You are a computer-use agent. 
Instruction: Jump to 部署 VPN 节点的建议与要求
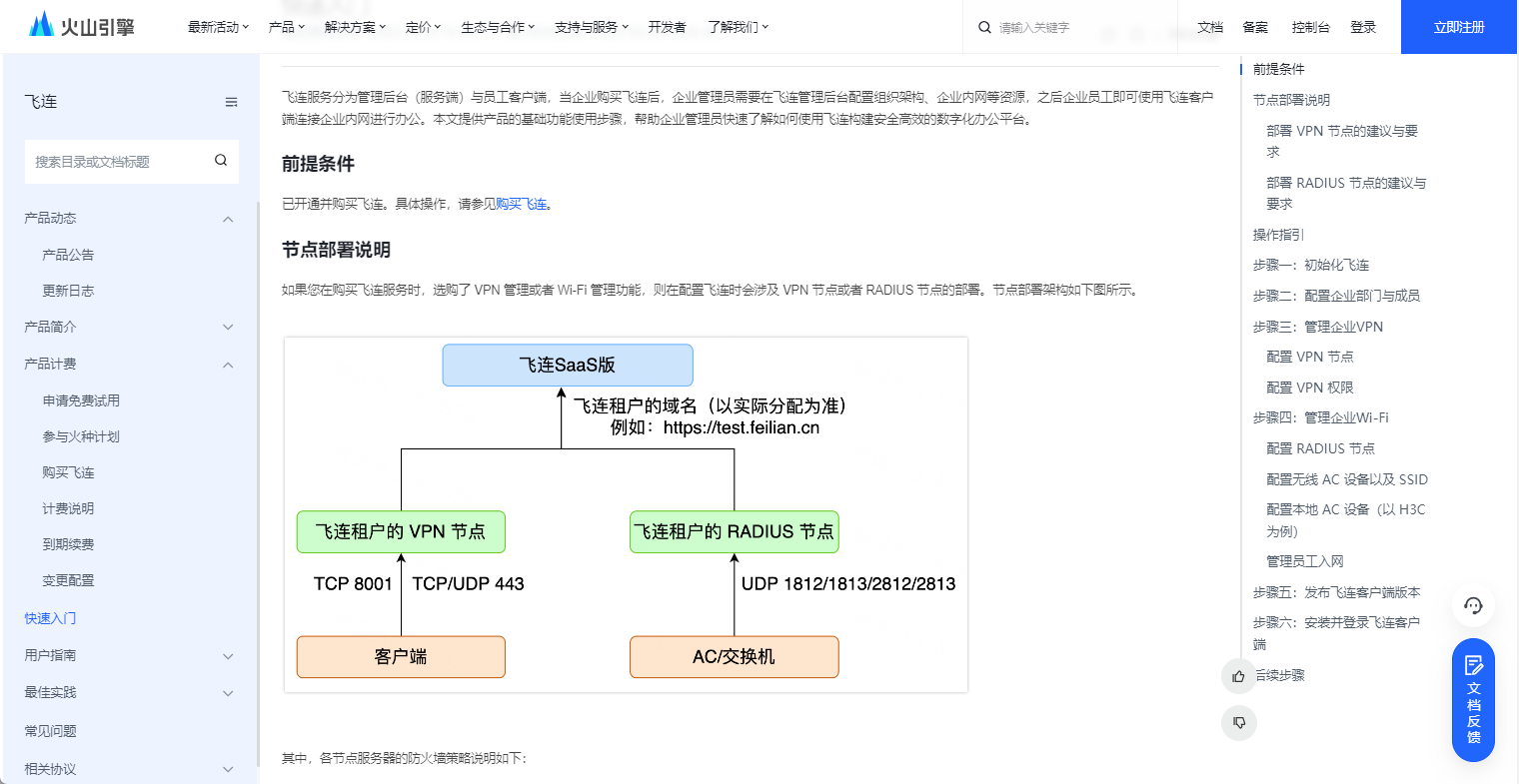[1342, 141]
